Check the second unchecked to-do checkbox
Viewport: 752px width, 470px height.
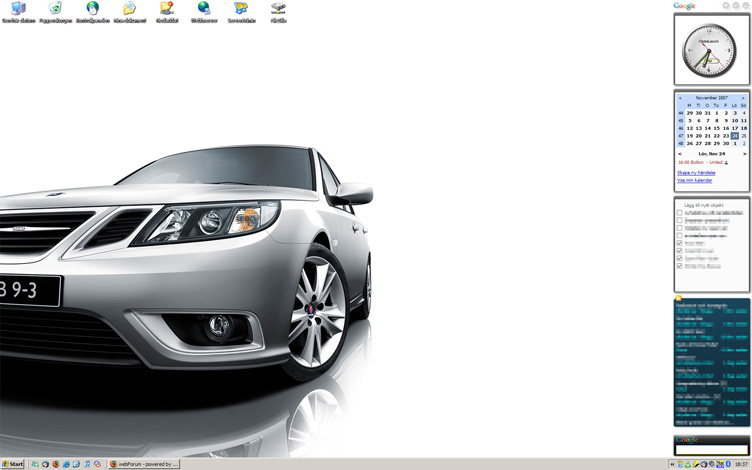[x=680, y=220]
